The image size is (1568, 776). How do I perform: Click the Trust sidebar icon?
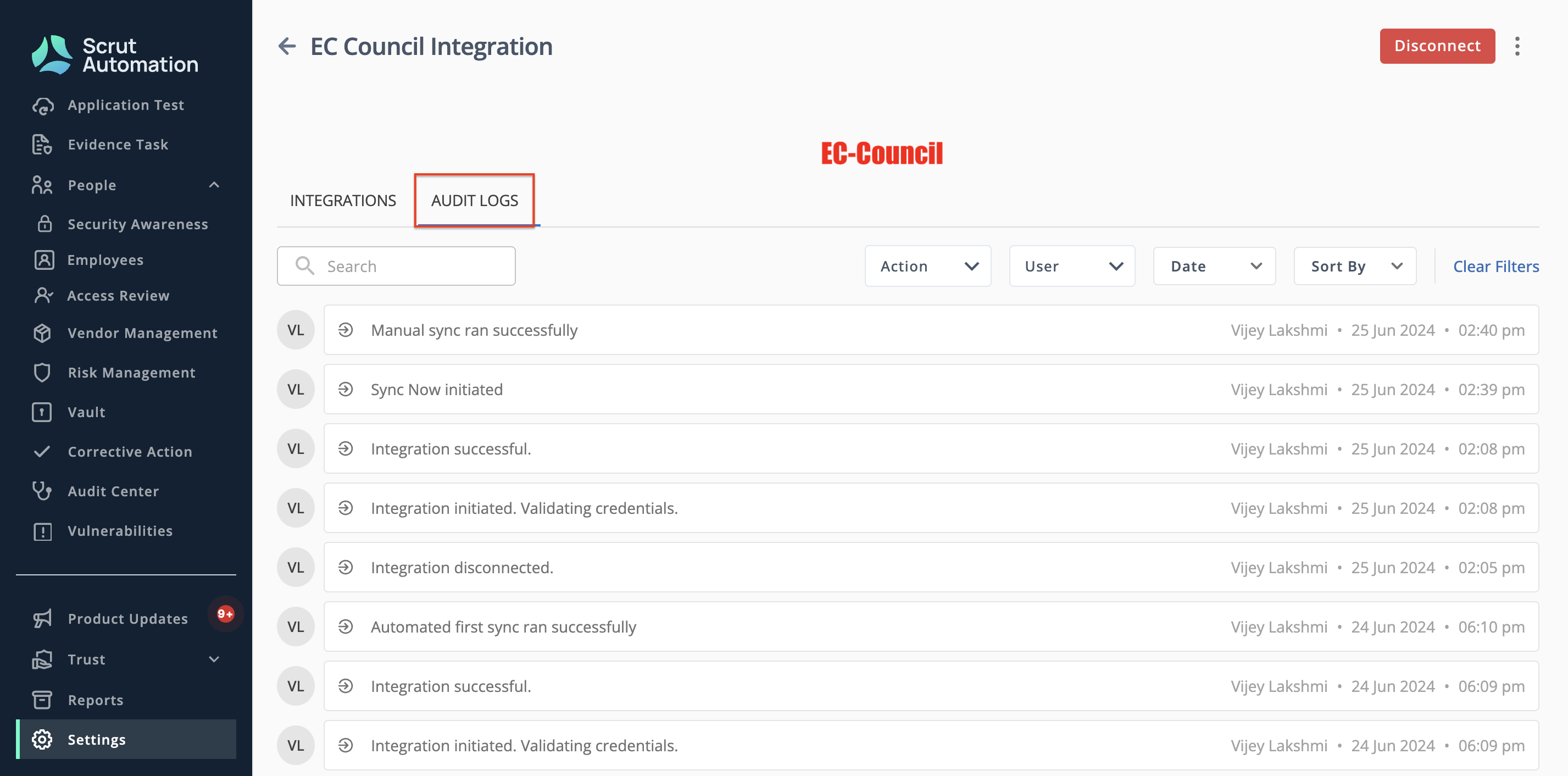click(42, 659)
